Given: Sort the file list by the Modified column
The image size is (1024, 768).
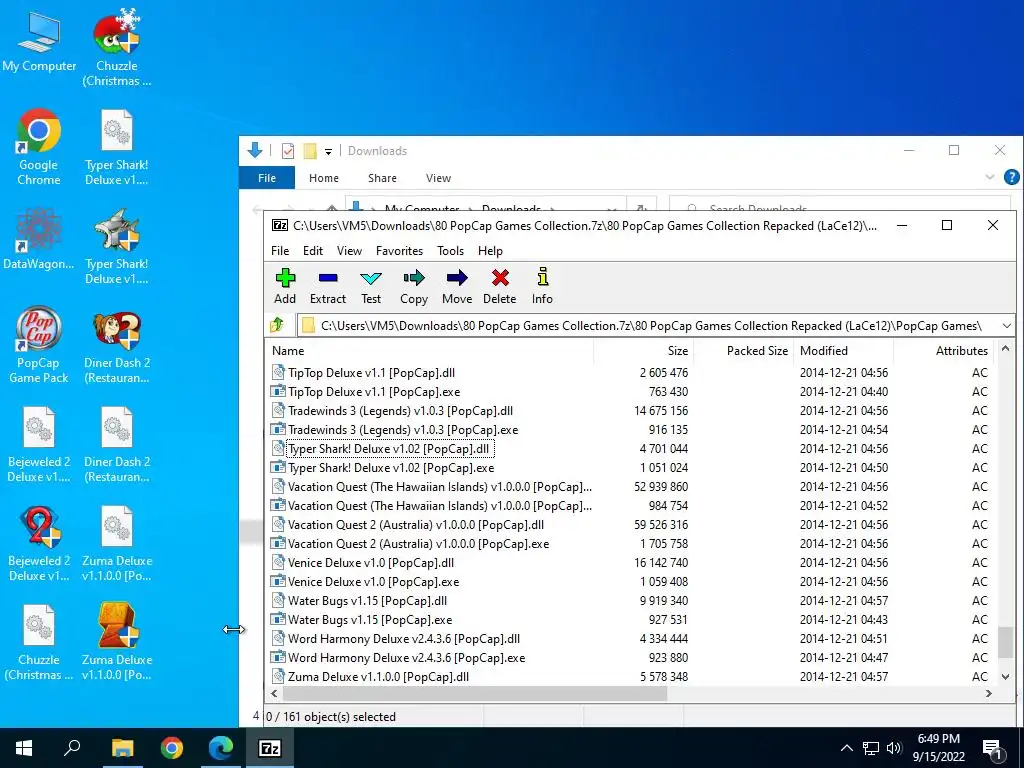Looking at the screenshot, I should (x=843, y=351).
